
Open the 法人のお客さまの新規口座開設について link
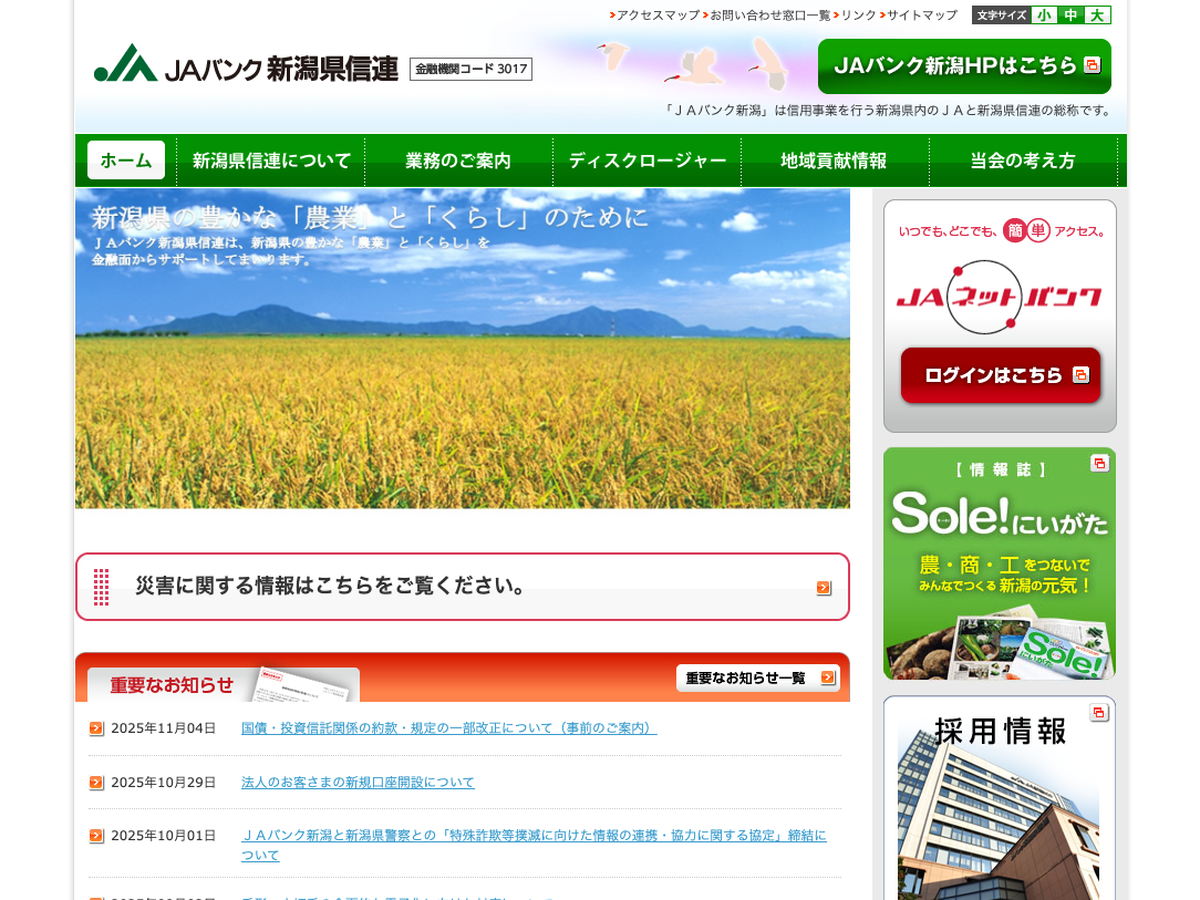pos(357,782)
